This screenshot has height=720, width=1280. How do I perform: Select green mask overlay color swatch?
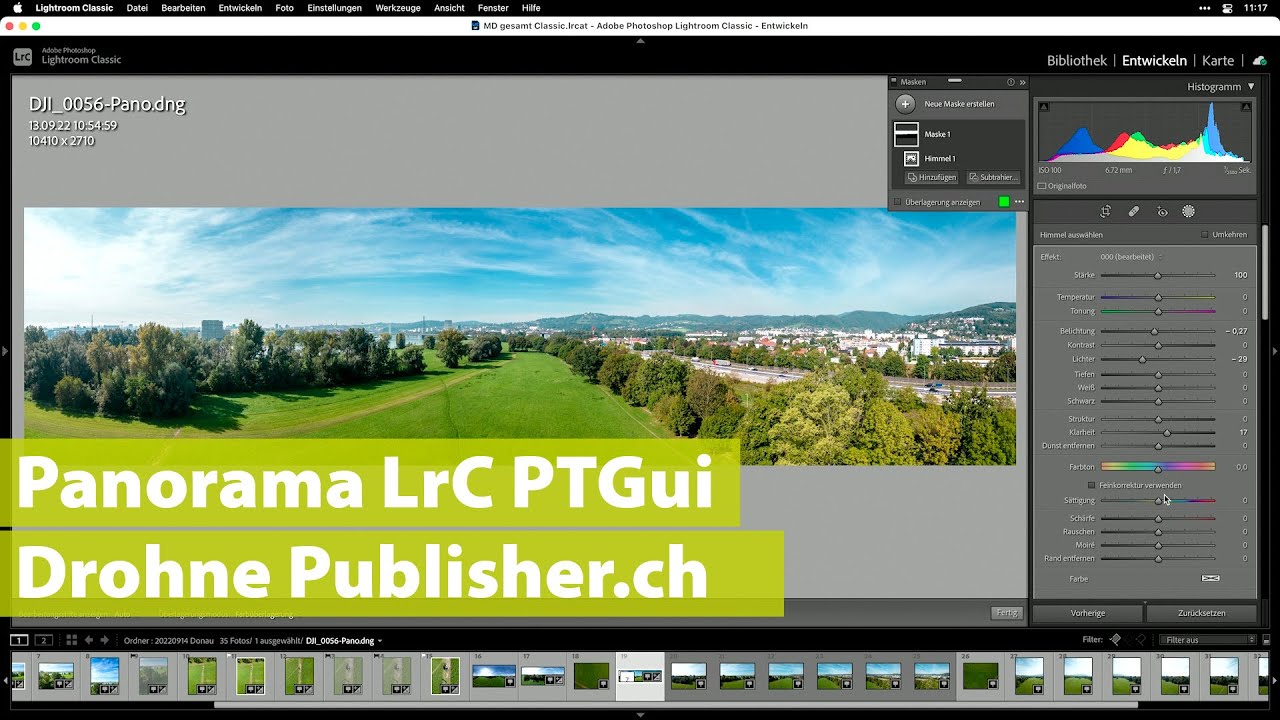coord(1004,202)
